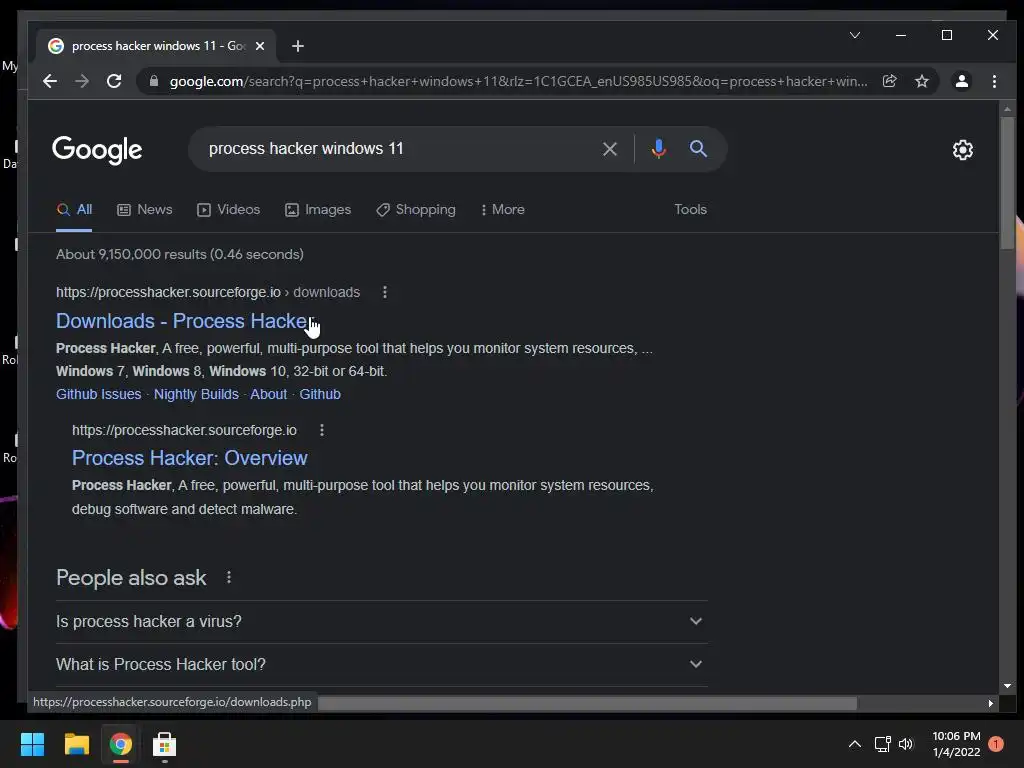Clear the Google search query
The width and height of the screenshot is (1024, 768).
tap(610, 149)
